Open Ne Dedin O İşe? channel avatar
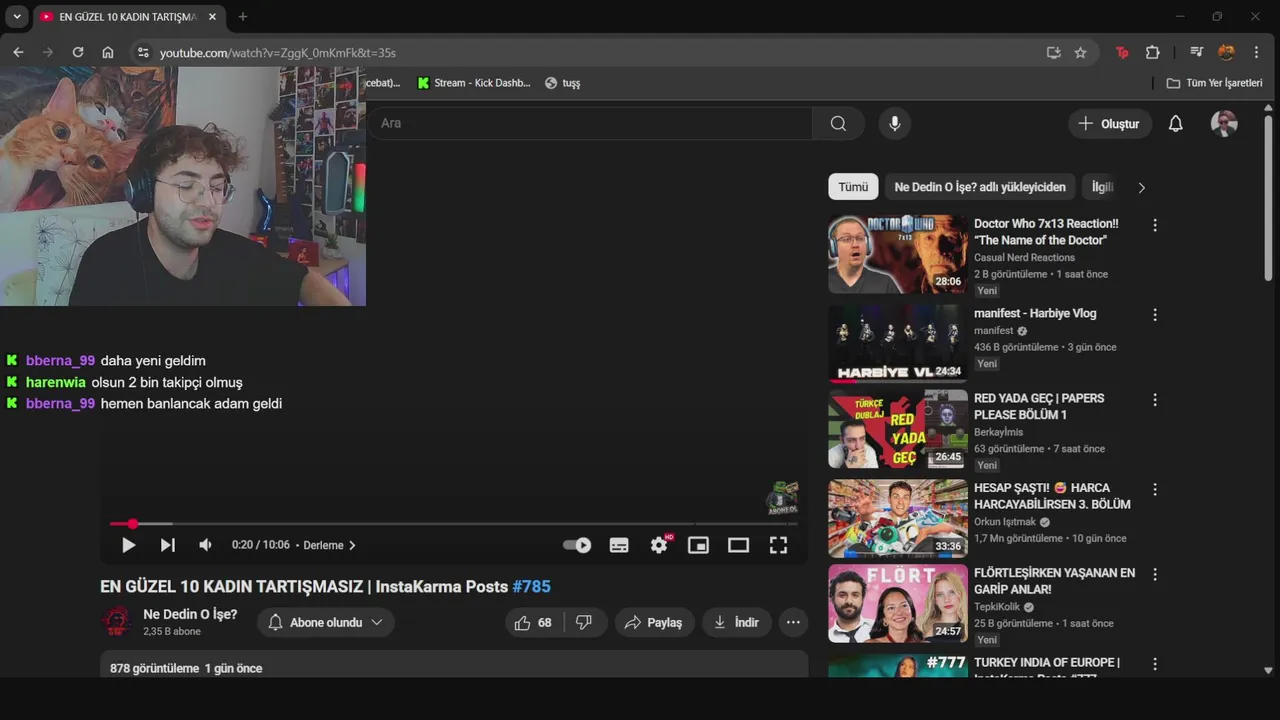This screenshot has width=1280, height=720. point(116,621)
